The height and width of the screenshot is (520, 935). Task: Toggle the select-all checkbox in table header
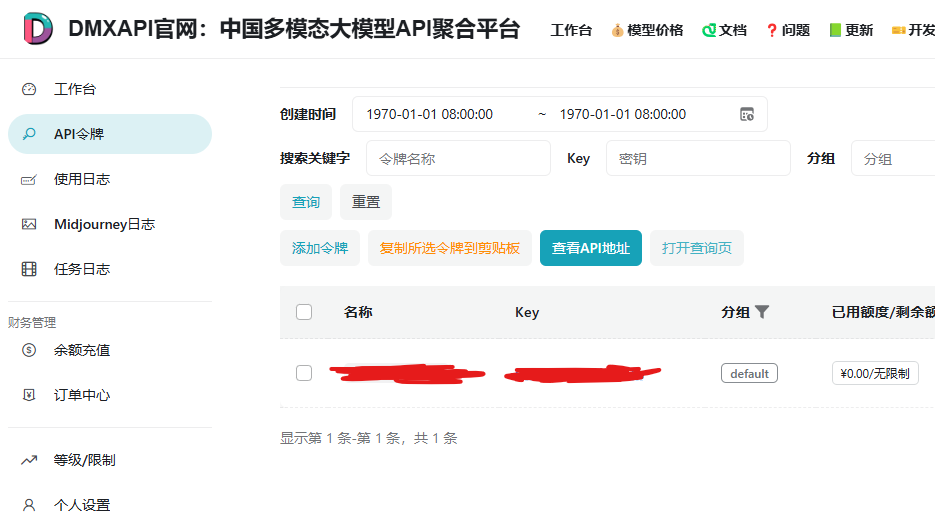(x=304, y=312)
